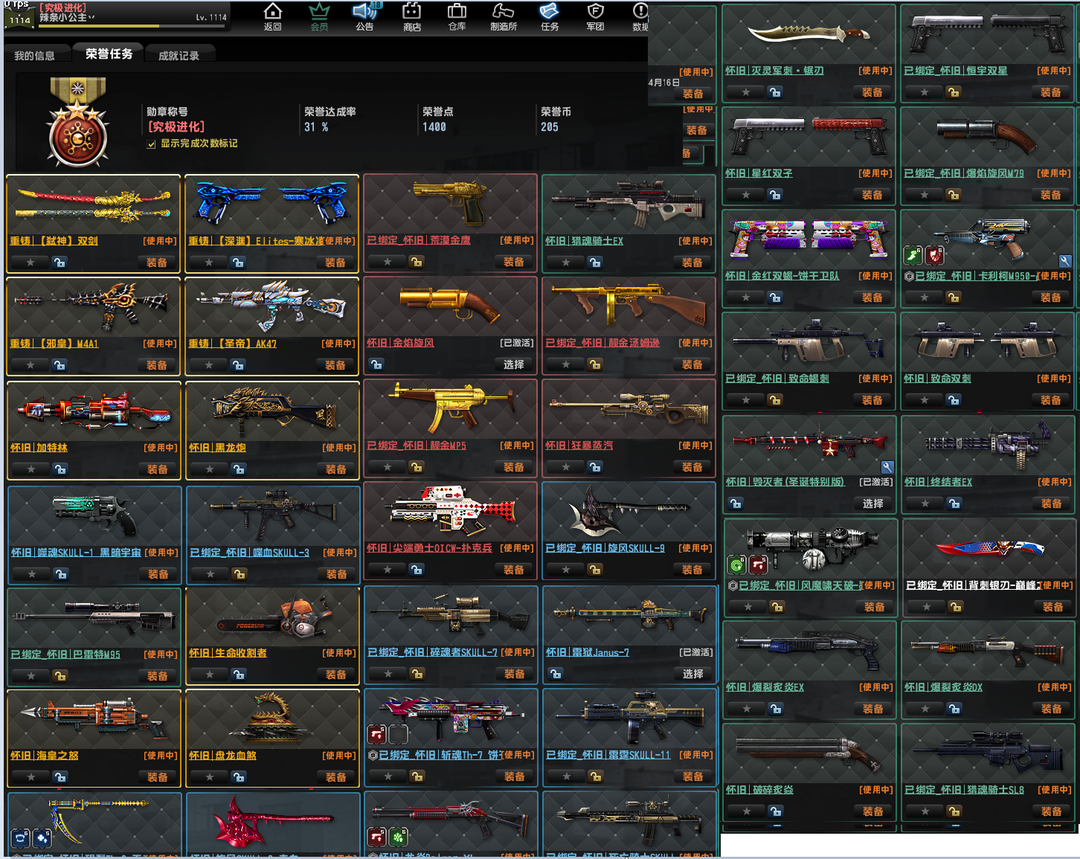Toggle lock icon on 怀旧 金焰旋风
Image resolution: width=1080 pixels, height=859 pixels.
[x=377, y=365]
